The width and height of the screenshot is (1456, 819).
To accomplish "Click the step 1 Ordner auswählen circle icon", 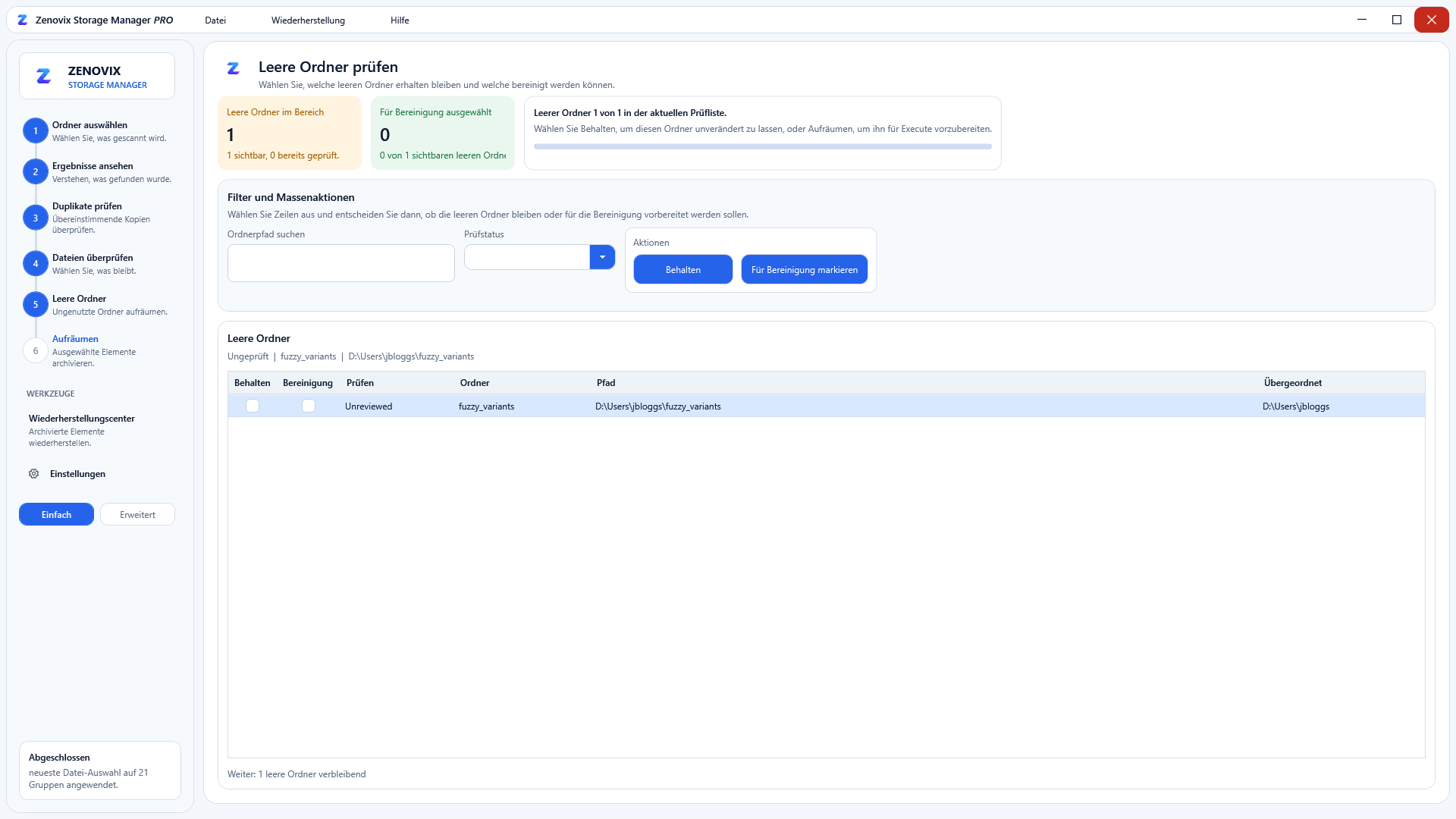I will tap(35, 131).
